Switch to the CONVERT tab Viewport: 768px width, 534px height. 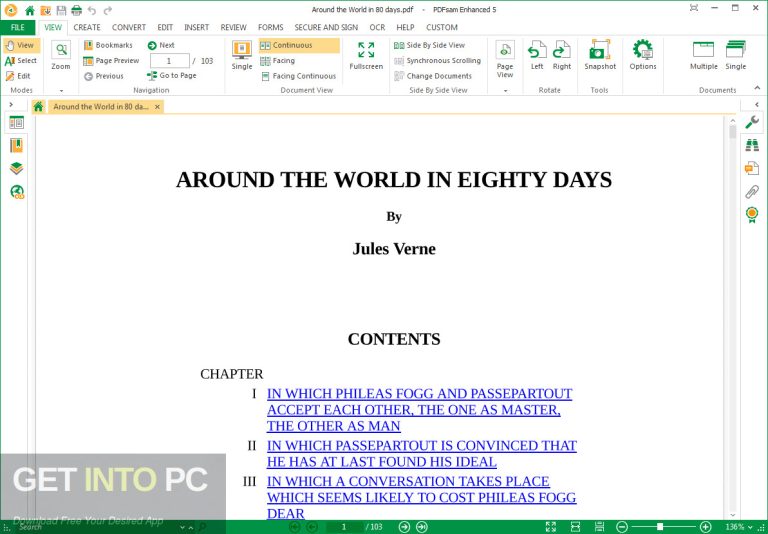129,27
